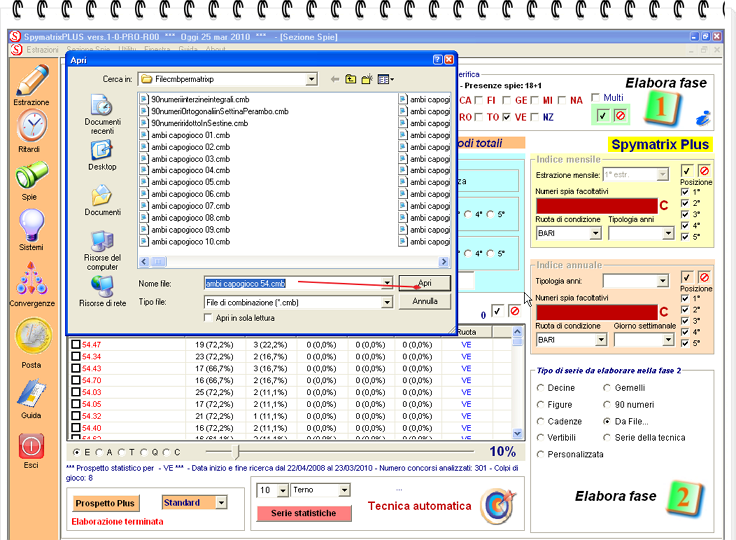Click the 10% percentage slider handle

237,452
